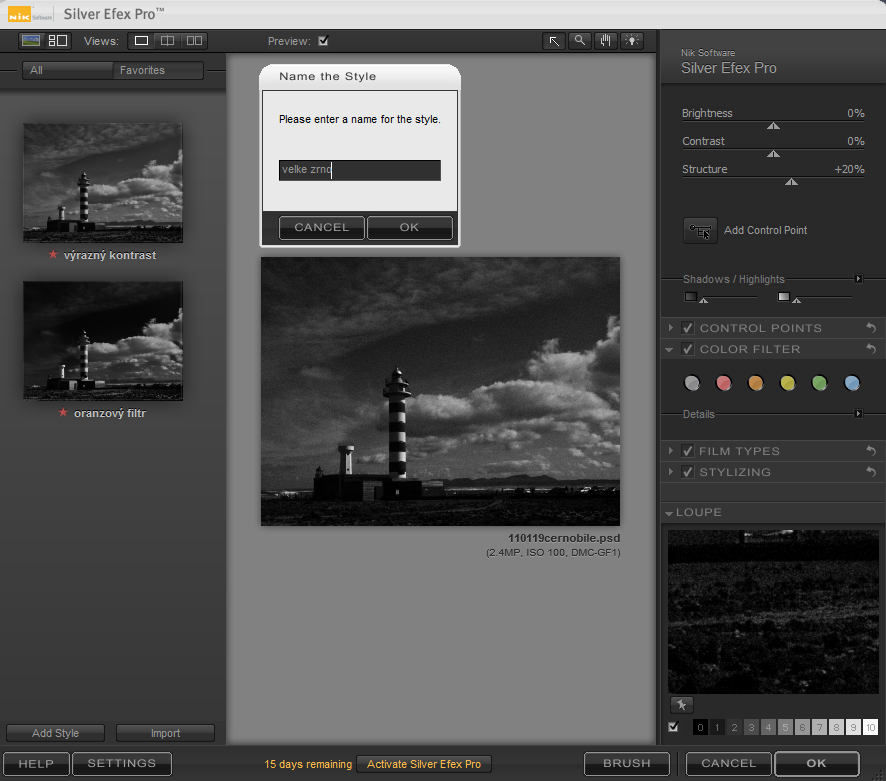Select the zoom magnifier tool
Image resolution: width=886 pixels, height=781 pixels.
[x=580, y=41]
